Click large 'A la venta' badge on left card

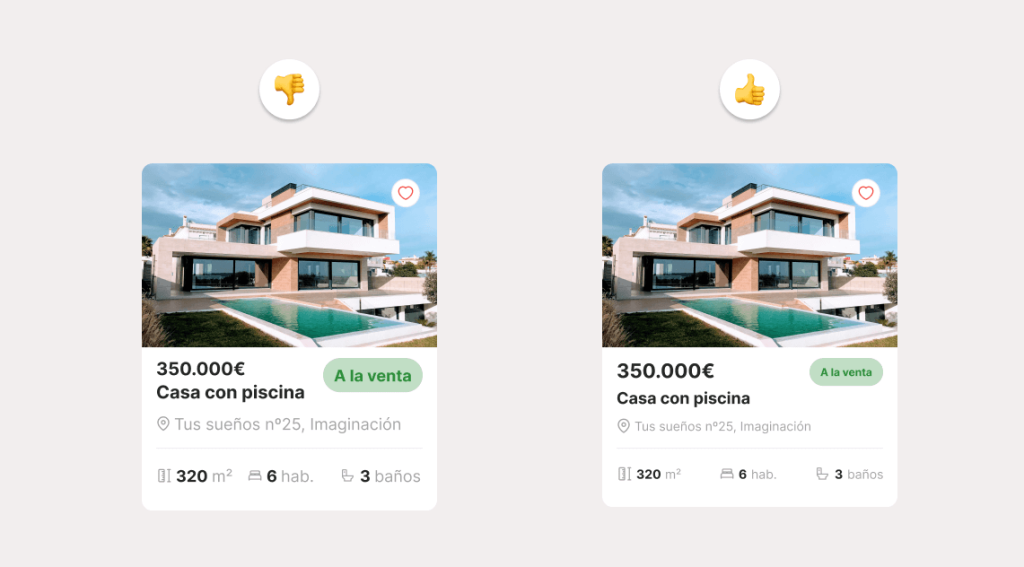click(373, 376)
